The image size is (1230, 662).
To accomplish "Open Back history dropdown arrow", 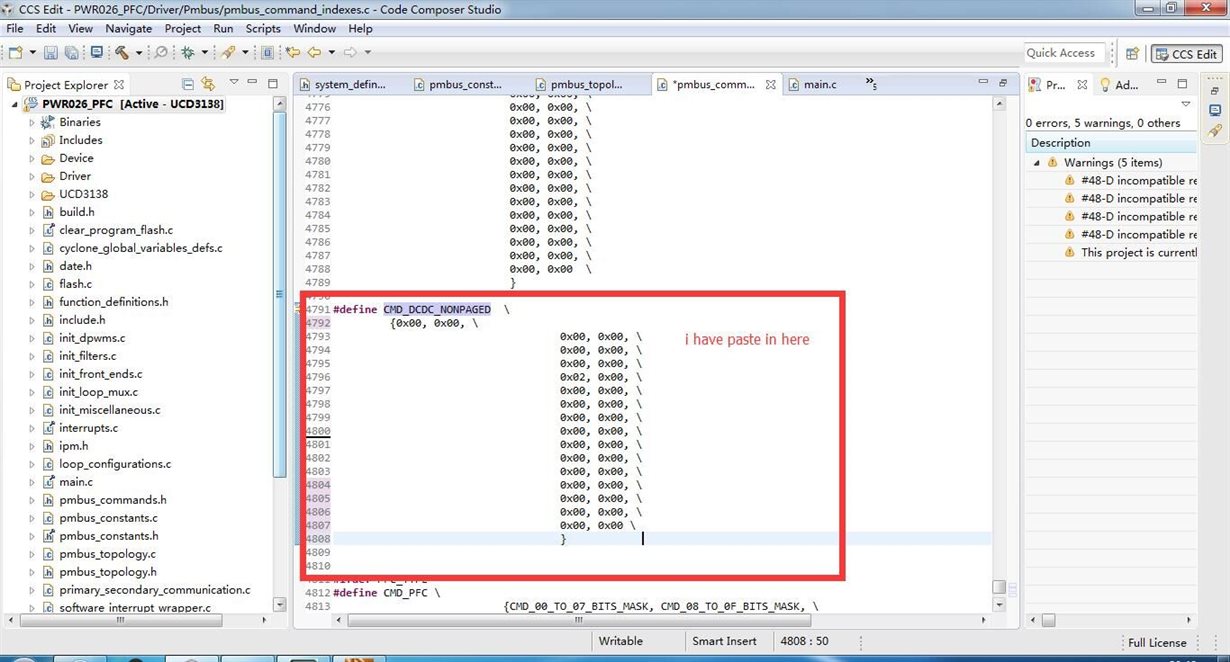I will (x=330, y=52).
